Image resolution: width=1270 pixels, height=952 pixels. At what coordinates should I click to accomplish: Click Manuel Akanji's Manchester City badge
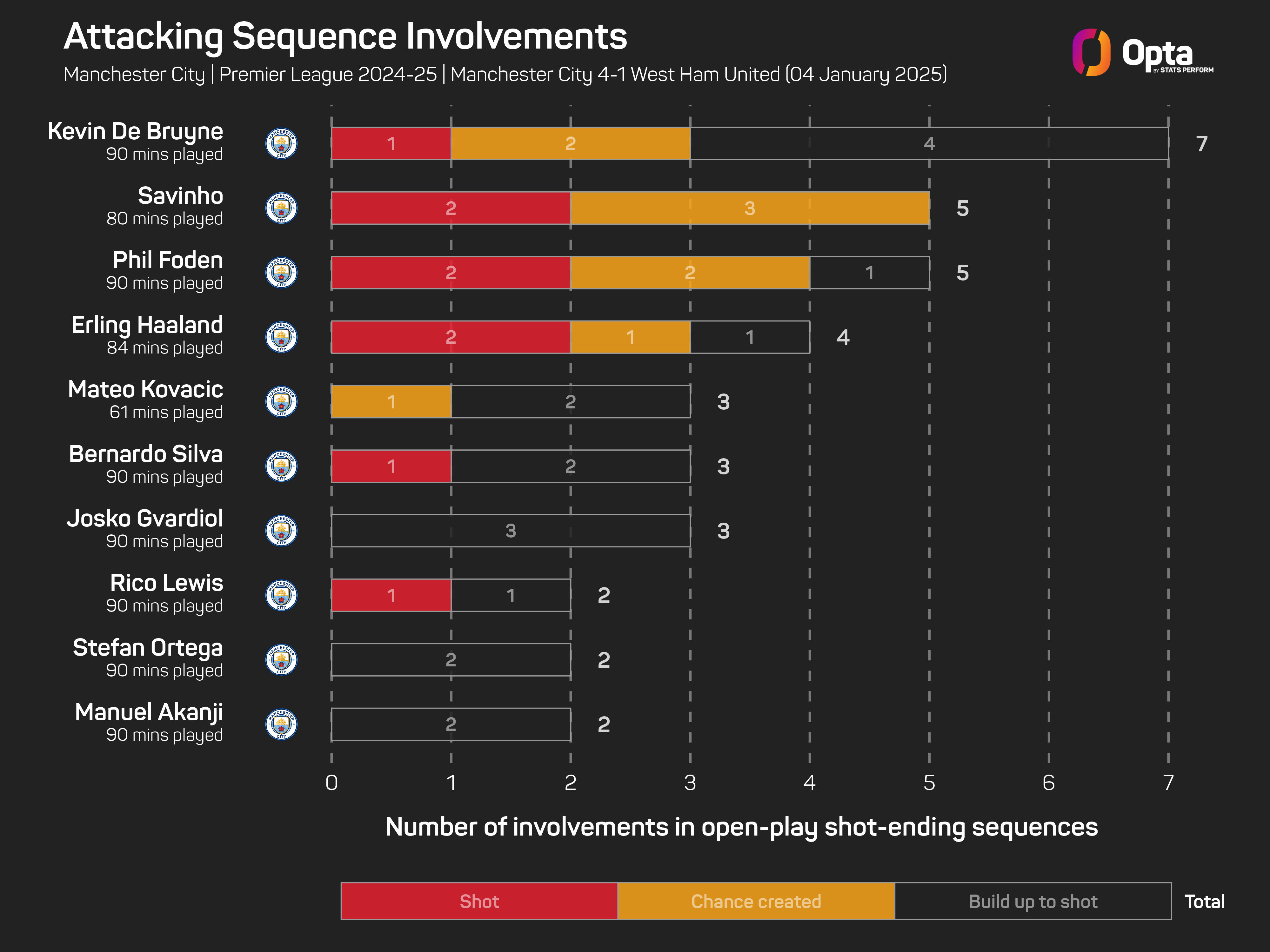(281, 724)
